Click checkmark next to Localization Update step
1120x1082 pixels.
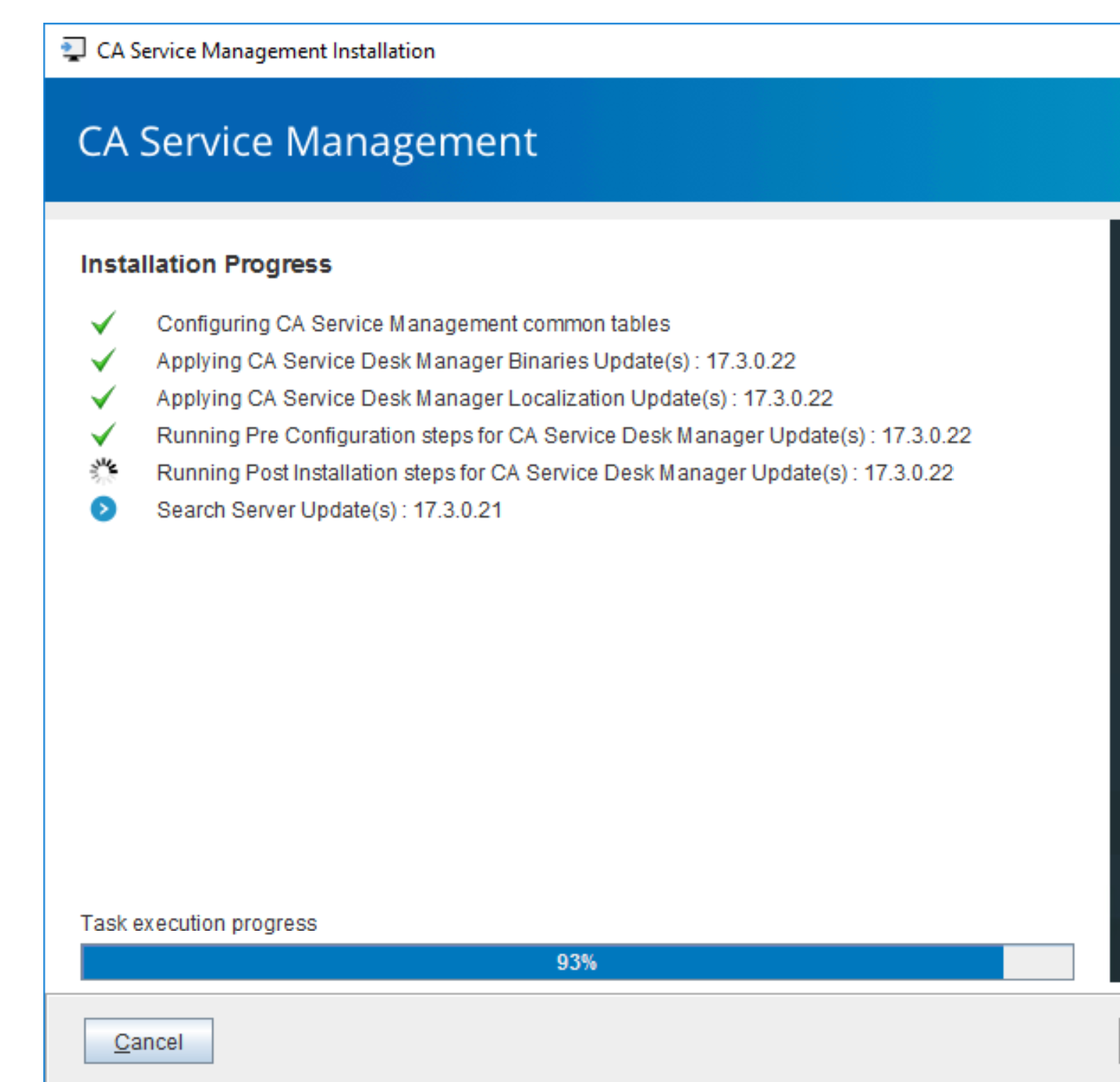click(x=104, y=398)
